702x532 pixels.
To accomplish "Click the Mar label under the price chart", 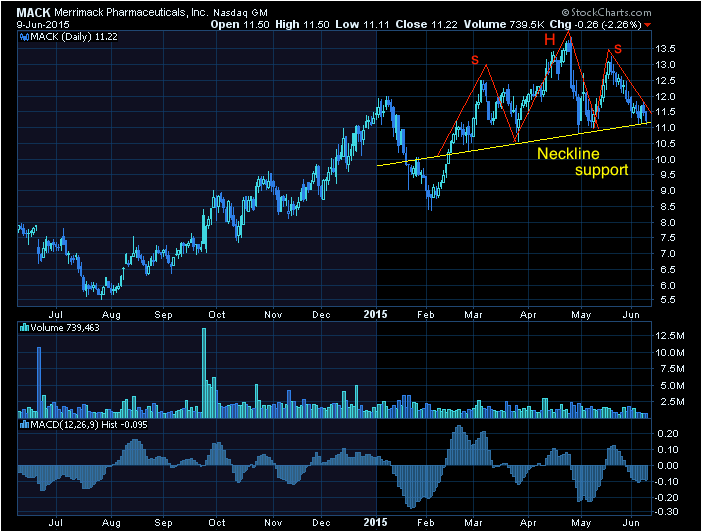I will 473,314.
